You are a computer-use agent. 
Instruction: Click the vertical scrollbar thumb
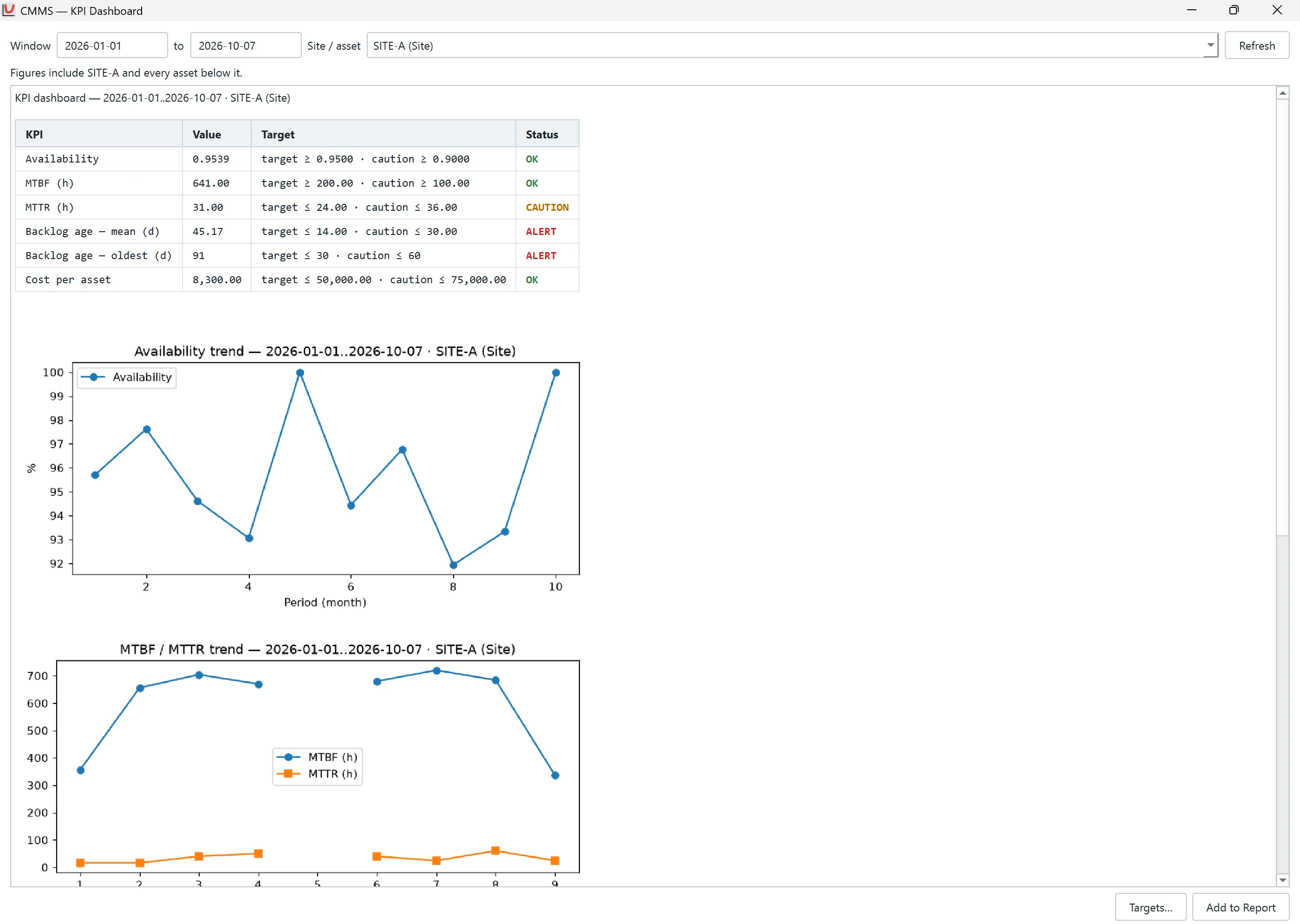(x=1282, y=318)
